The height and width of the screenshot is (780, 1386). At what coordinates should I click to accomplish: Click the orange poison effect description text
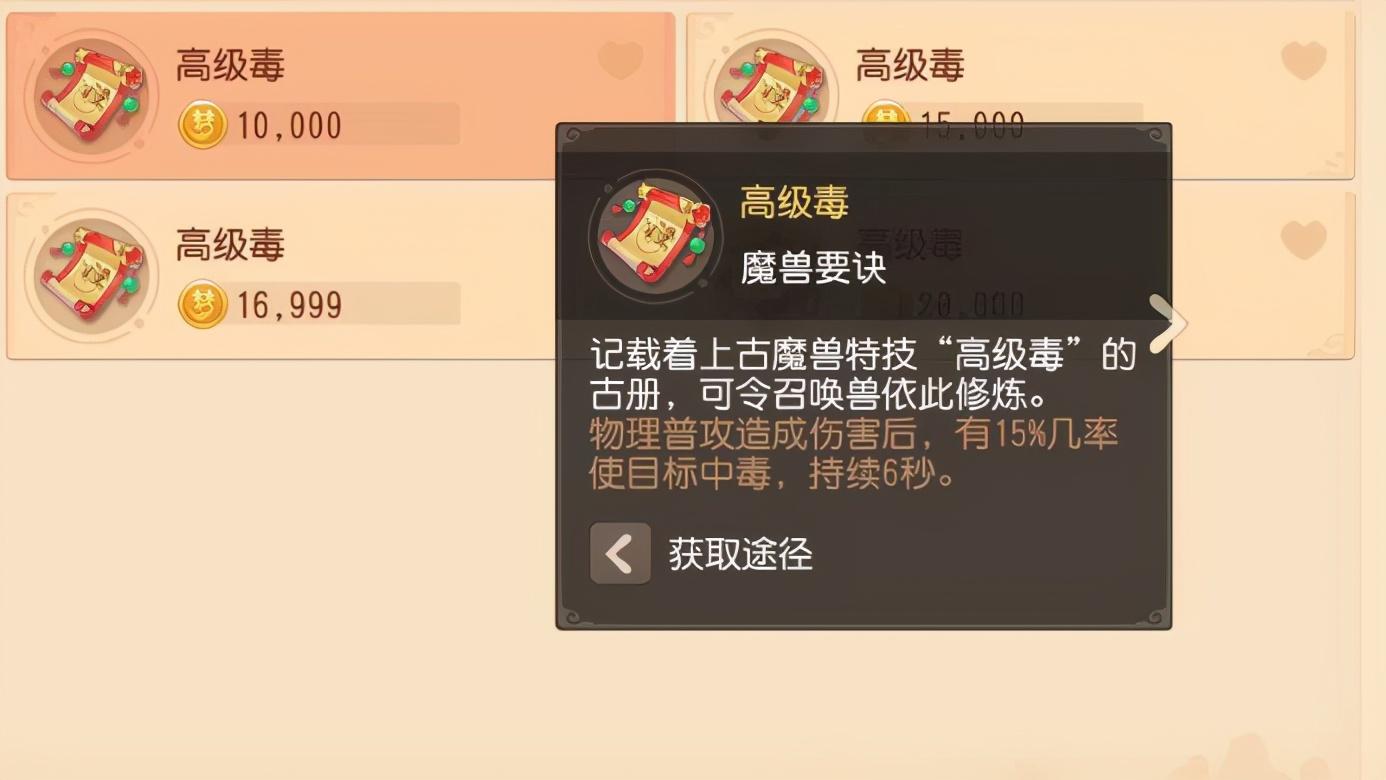click(853, 454)
